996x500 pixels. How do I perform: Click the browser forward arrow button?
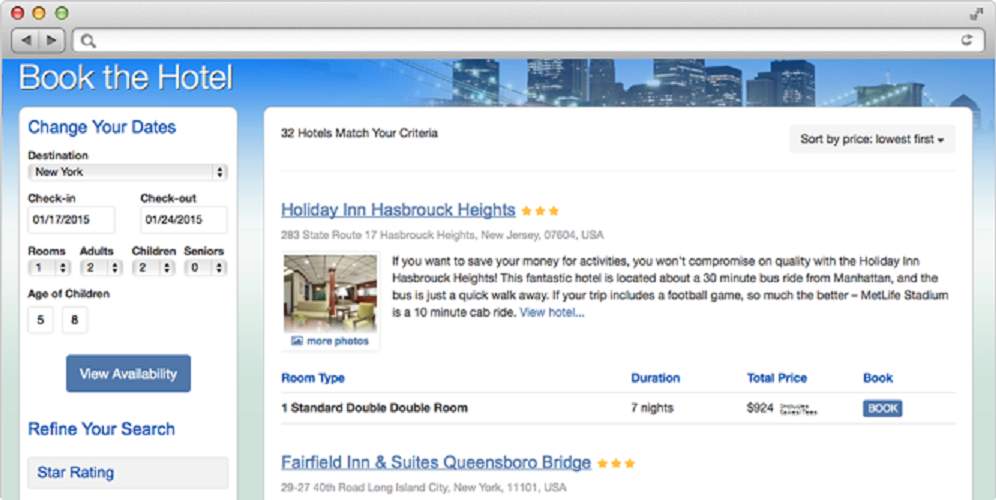point(52,40)
